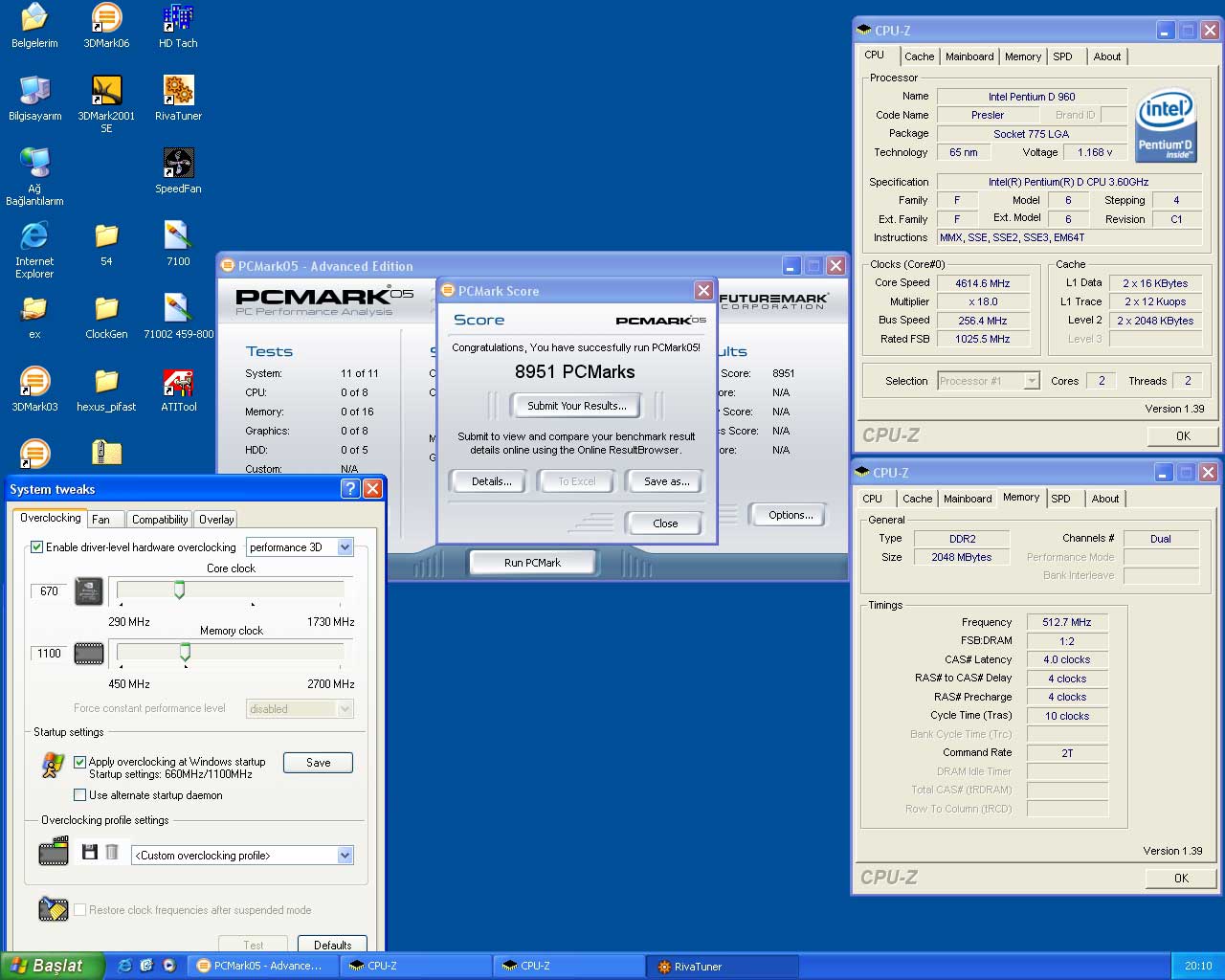Image resolution: width=1225 pixels, height=980 pixels.
Task: Click the save profile floppy icon
Action: point(90,852)
